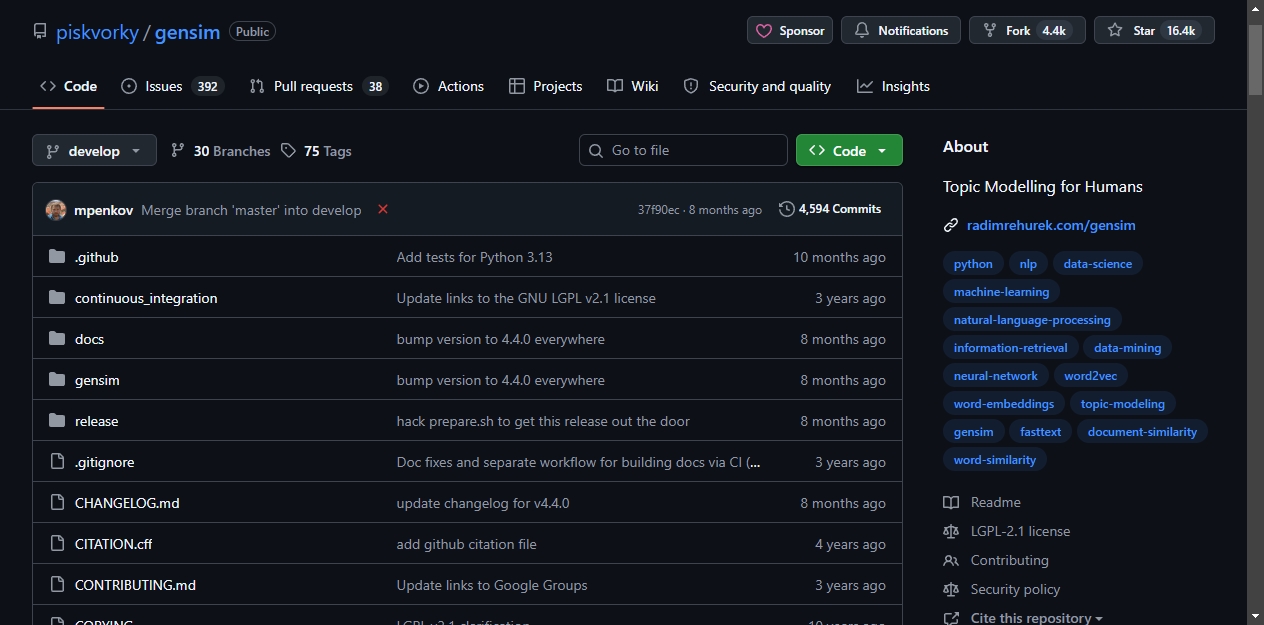Click the .gitignore file icon
Viewport: 1264px width, 625px height.
[57, 462]
